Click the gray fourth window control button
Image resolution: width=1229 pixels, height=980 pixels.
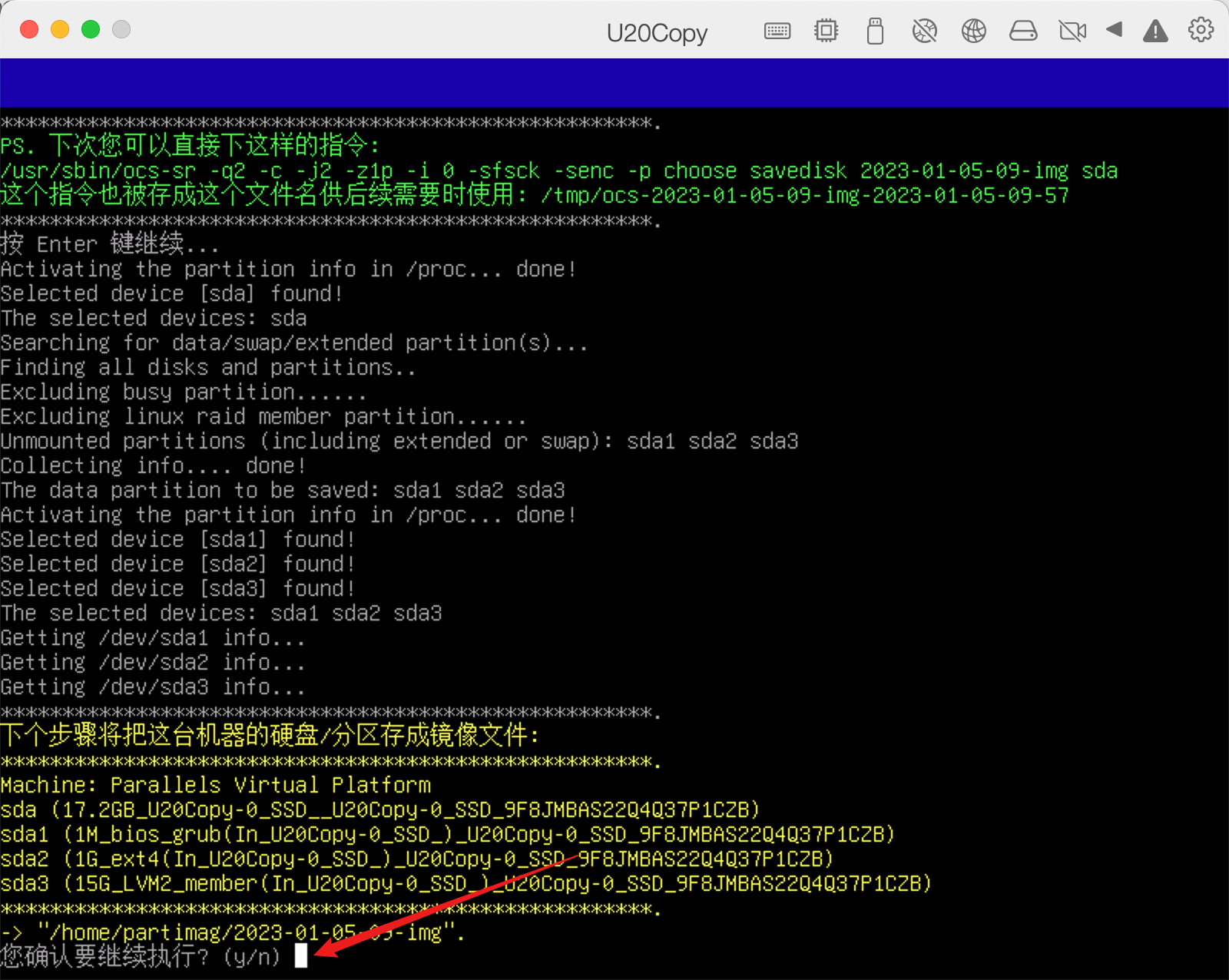(121, 29)
